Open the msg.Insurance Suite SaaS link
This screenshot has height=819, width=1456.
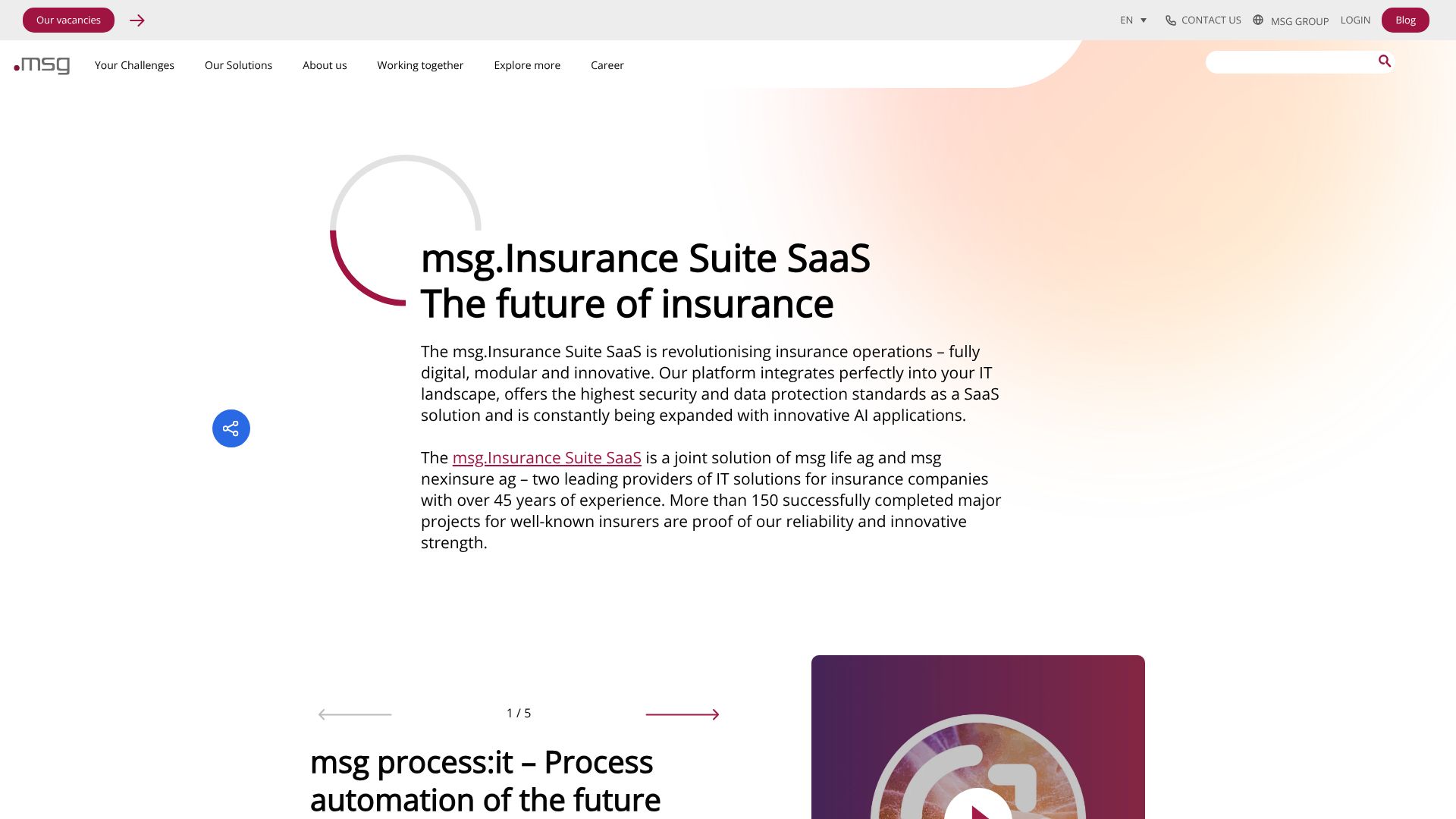click(x=546, y=458)
